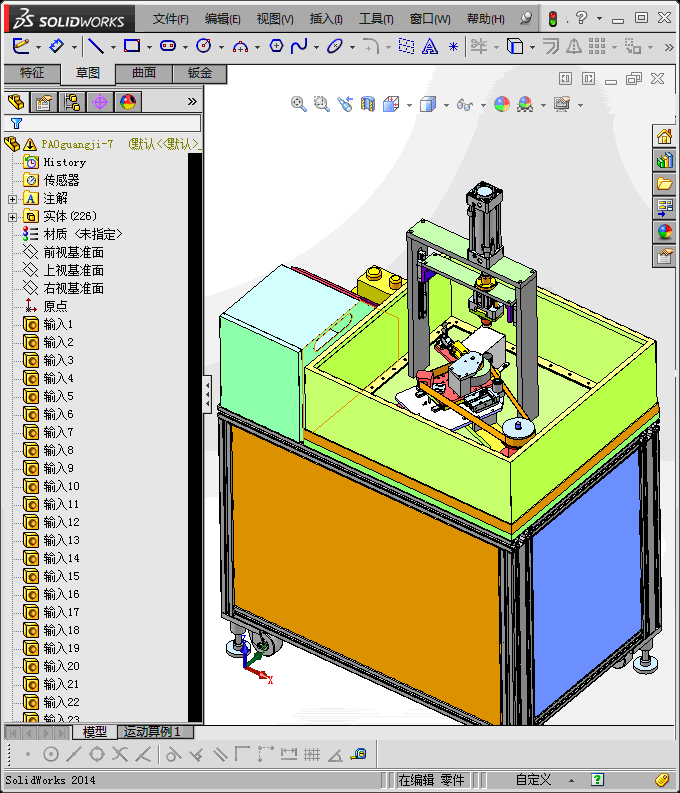
Task: Open the 工具(T) menu
Action: pyautogui.click(x=376, y=19)
